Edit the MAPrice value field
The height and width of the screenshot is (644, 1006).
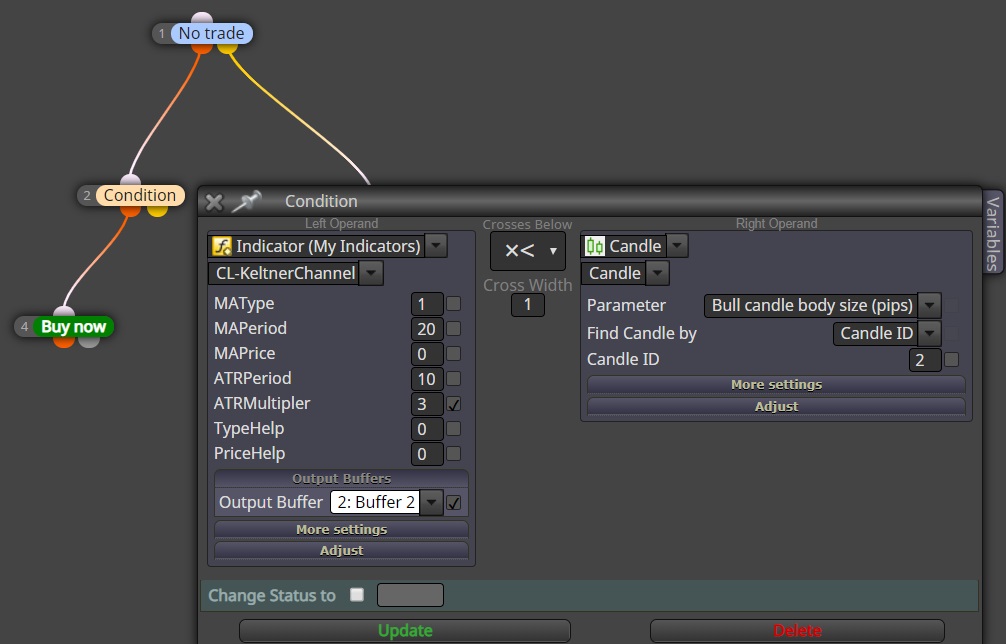(x=427, y=353)
